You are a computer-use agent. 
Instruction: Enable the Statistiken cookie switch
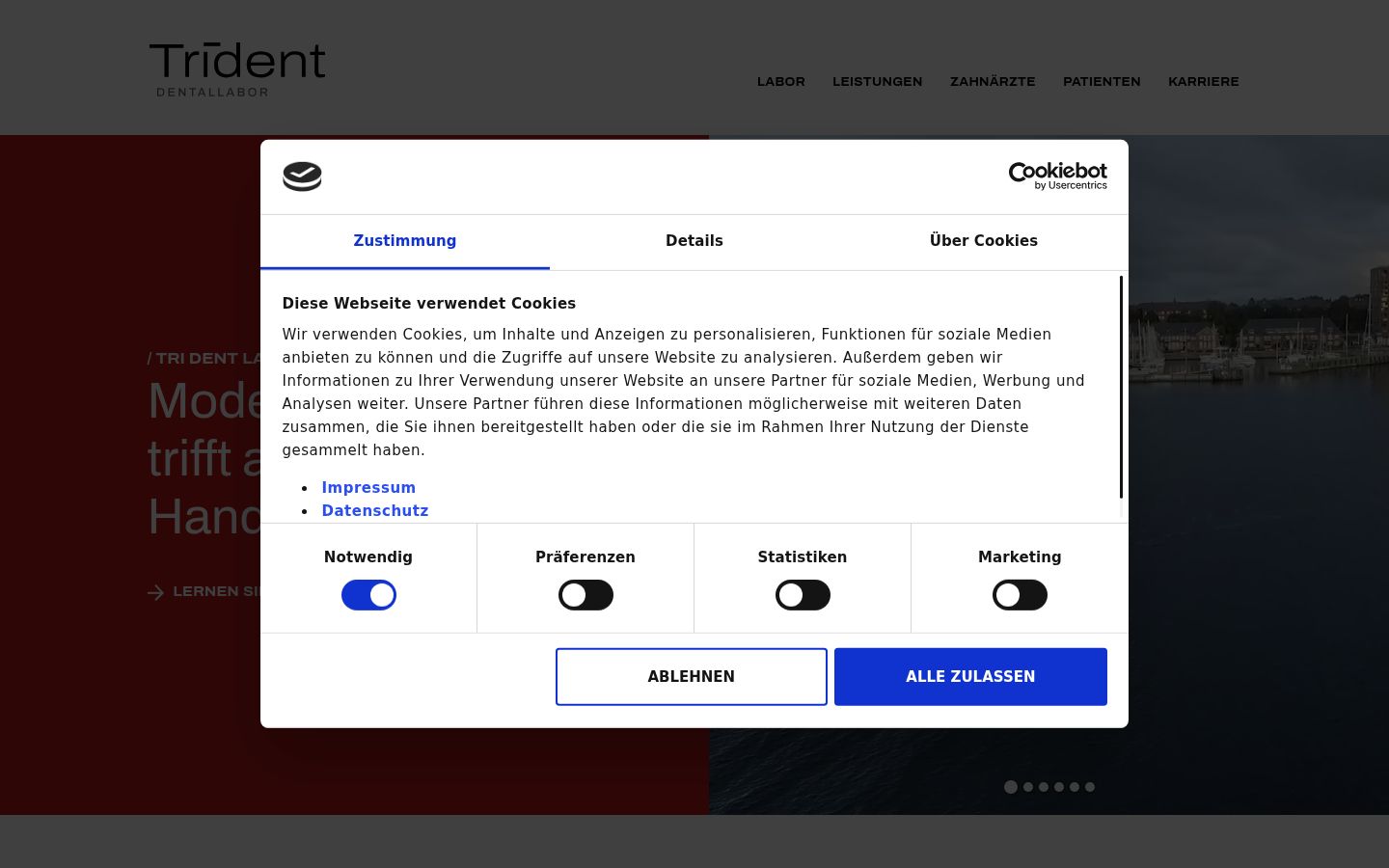pyautogui.click(x=803, y=595)
